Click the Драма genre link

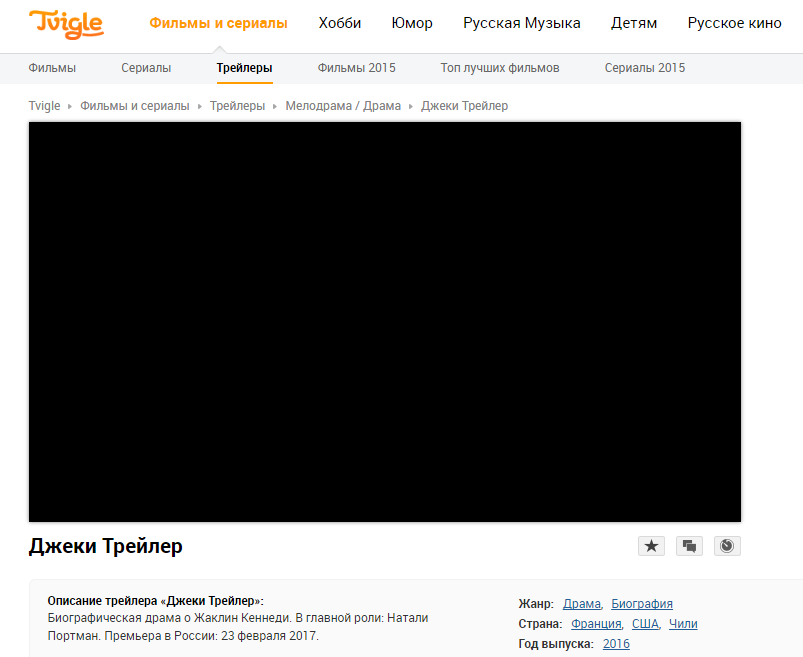point(581,604)
